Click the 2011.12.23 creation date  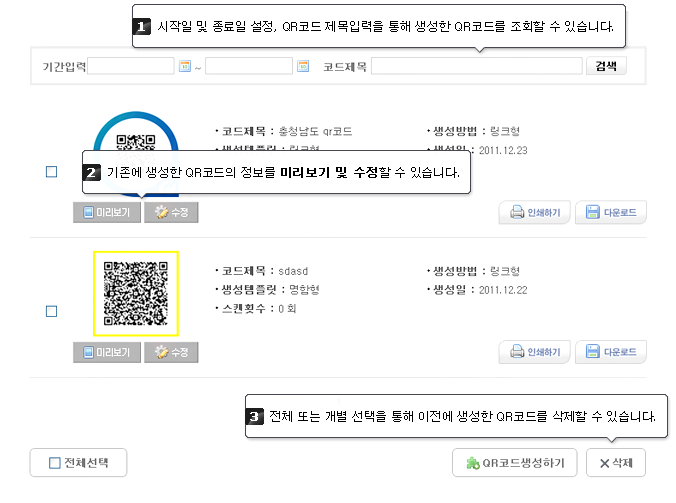[503, 150]
